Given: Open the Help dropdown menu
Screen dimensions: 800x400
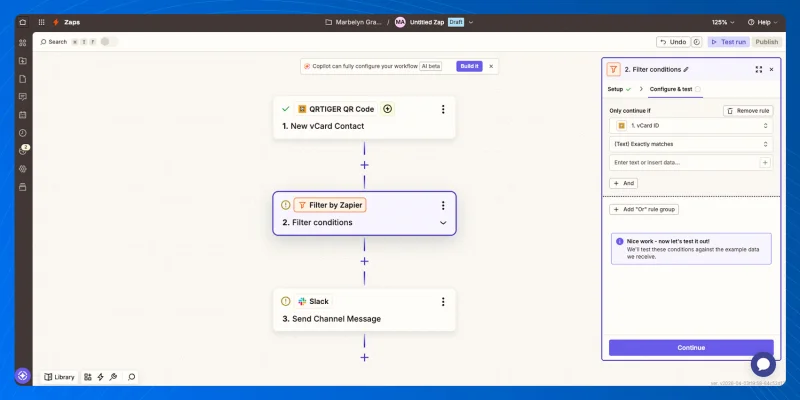Looking at the screenshot, I should 763,22.
